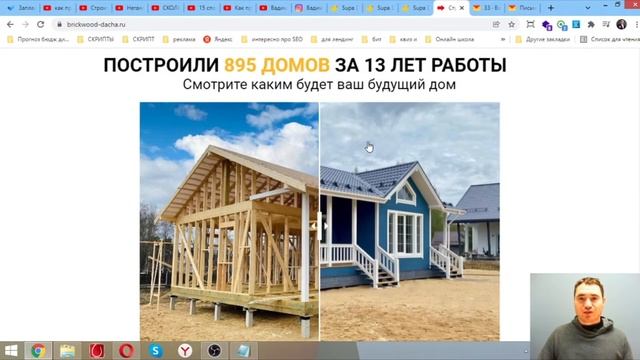Viewport: 640px width, 360px height.
Task: Click the brickwood-dacha.ru address bar
Action: [269, 24]
